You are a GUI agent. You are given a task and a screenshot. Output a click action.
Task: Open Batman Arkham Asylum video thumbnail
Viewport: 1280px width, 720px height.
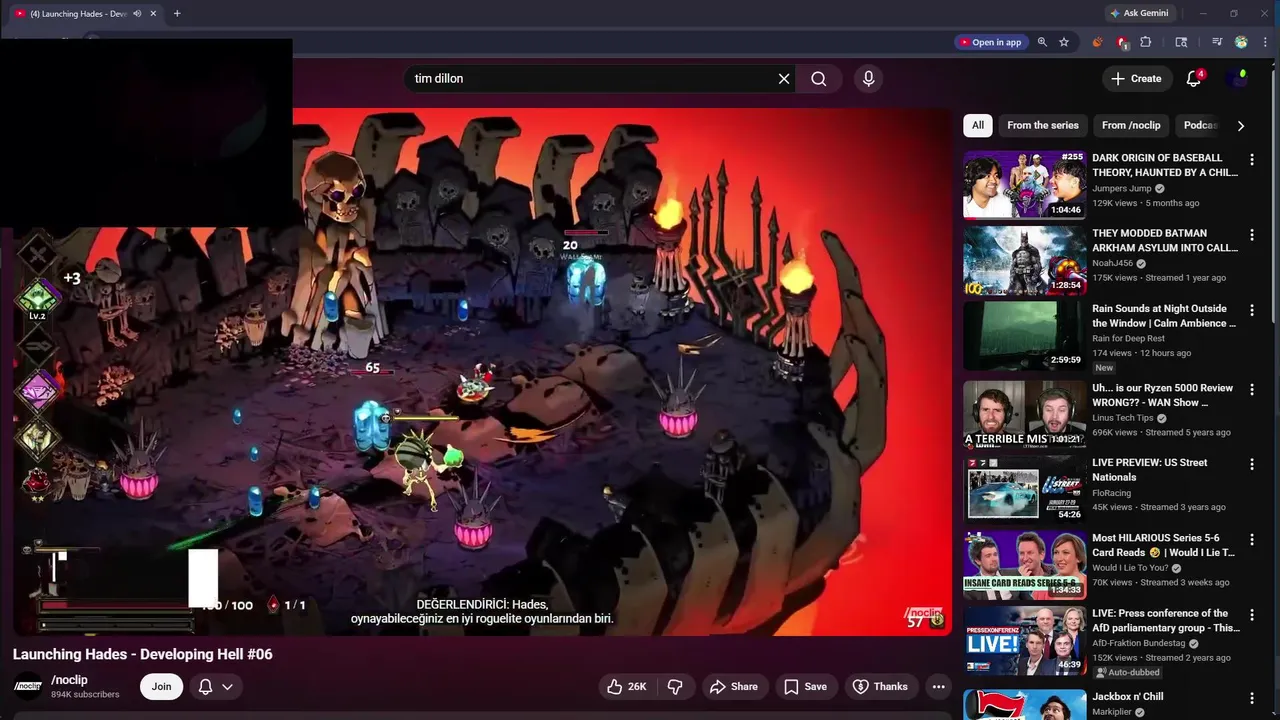(x=1025, y=260)
